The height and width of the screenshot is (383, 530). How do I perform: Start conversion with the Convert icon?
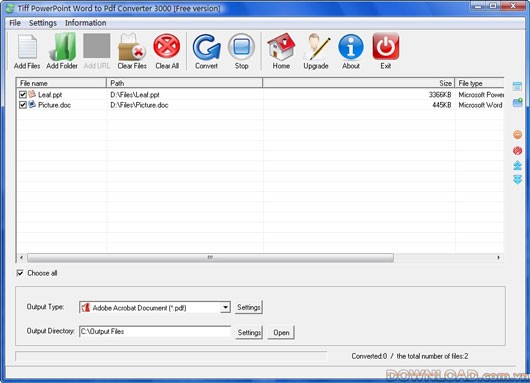[206, 47]
